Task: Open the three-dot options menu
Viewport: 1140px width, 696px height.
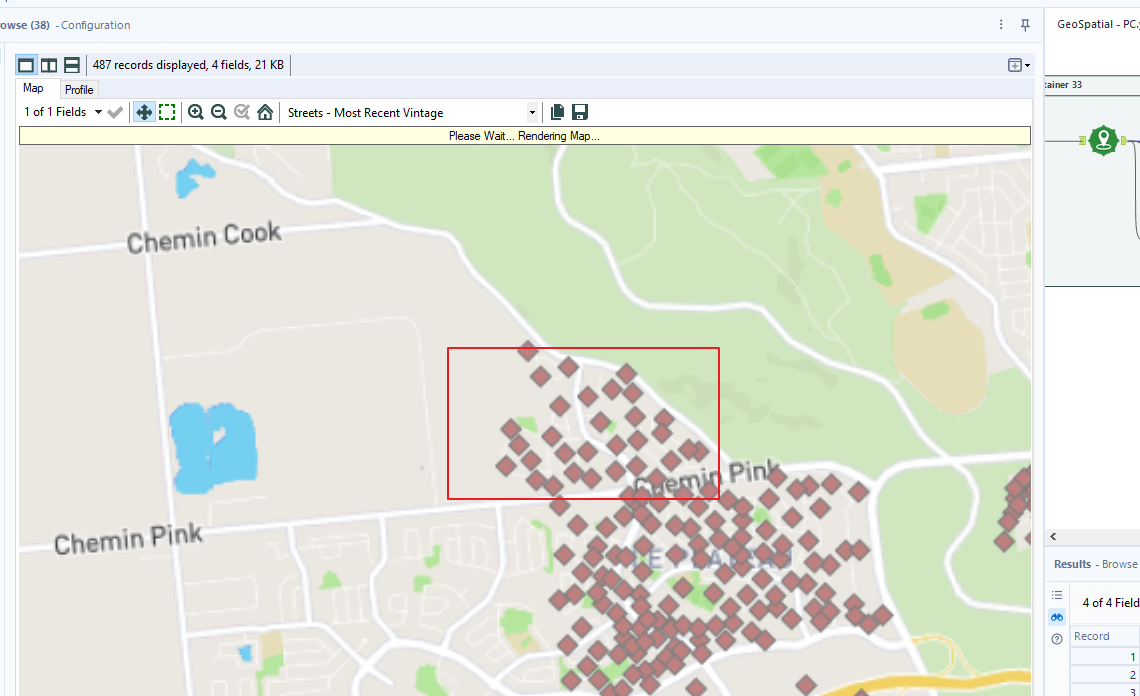Action: point(1001,24)
